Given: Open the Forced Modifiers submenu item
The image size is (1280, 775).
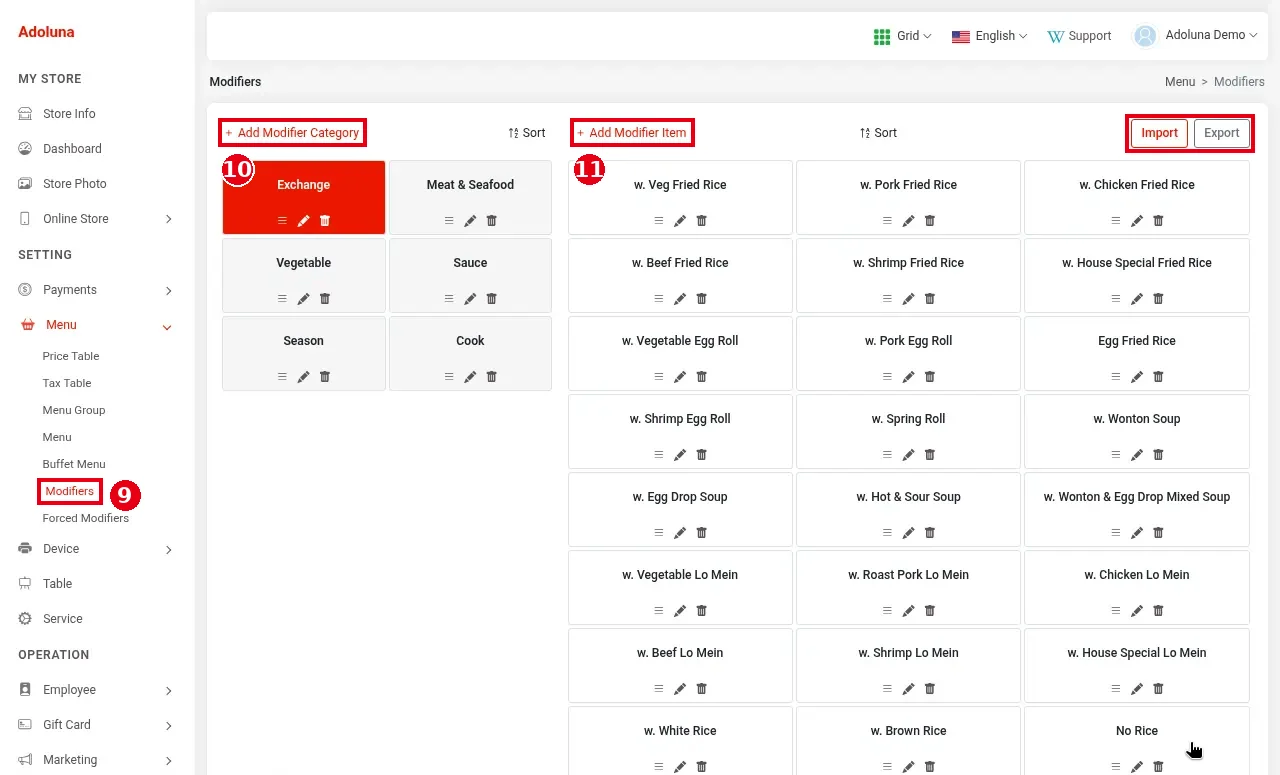Looking at the screenshot, I should click(x=86, y=518).
